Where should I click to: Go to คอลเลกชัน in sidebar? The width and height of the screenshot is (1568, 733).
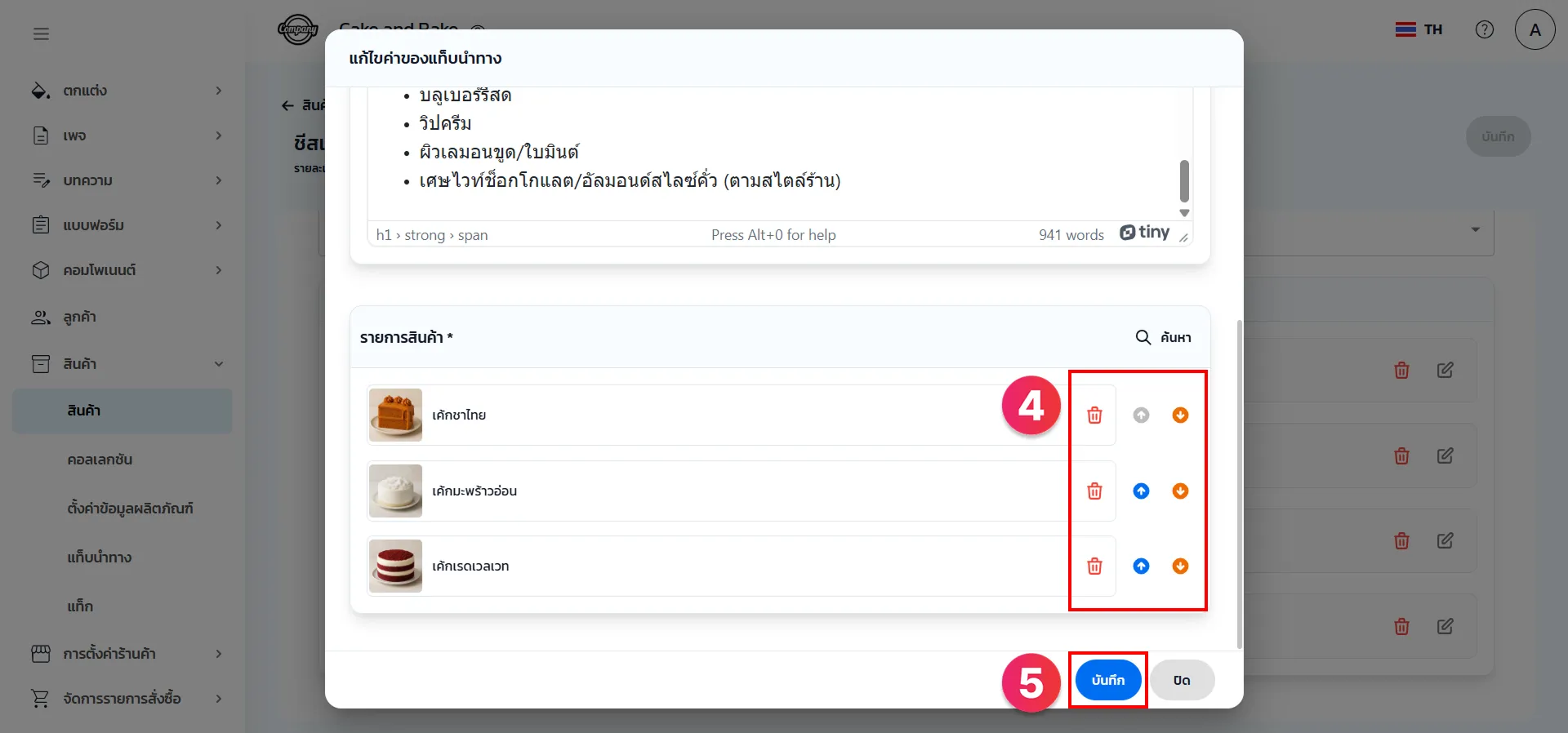click(100, 460)
